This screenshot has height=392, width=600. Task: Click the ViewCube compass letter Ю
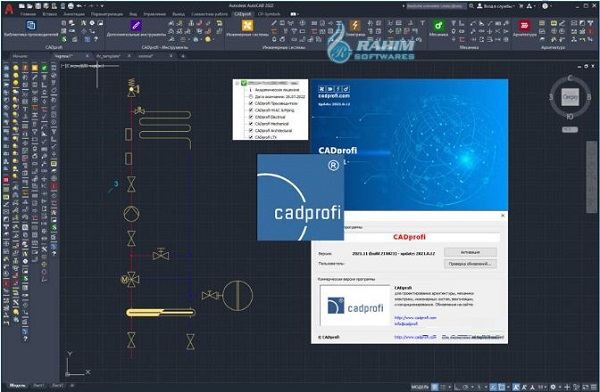[570, 116]
